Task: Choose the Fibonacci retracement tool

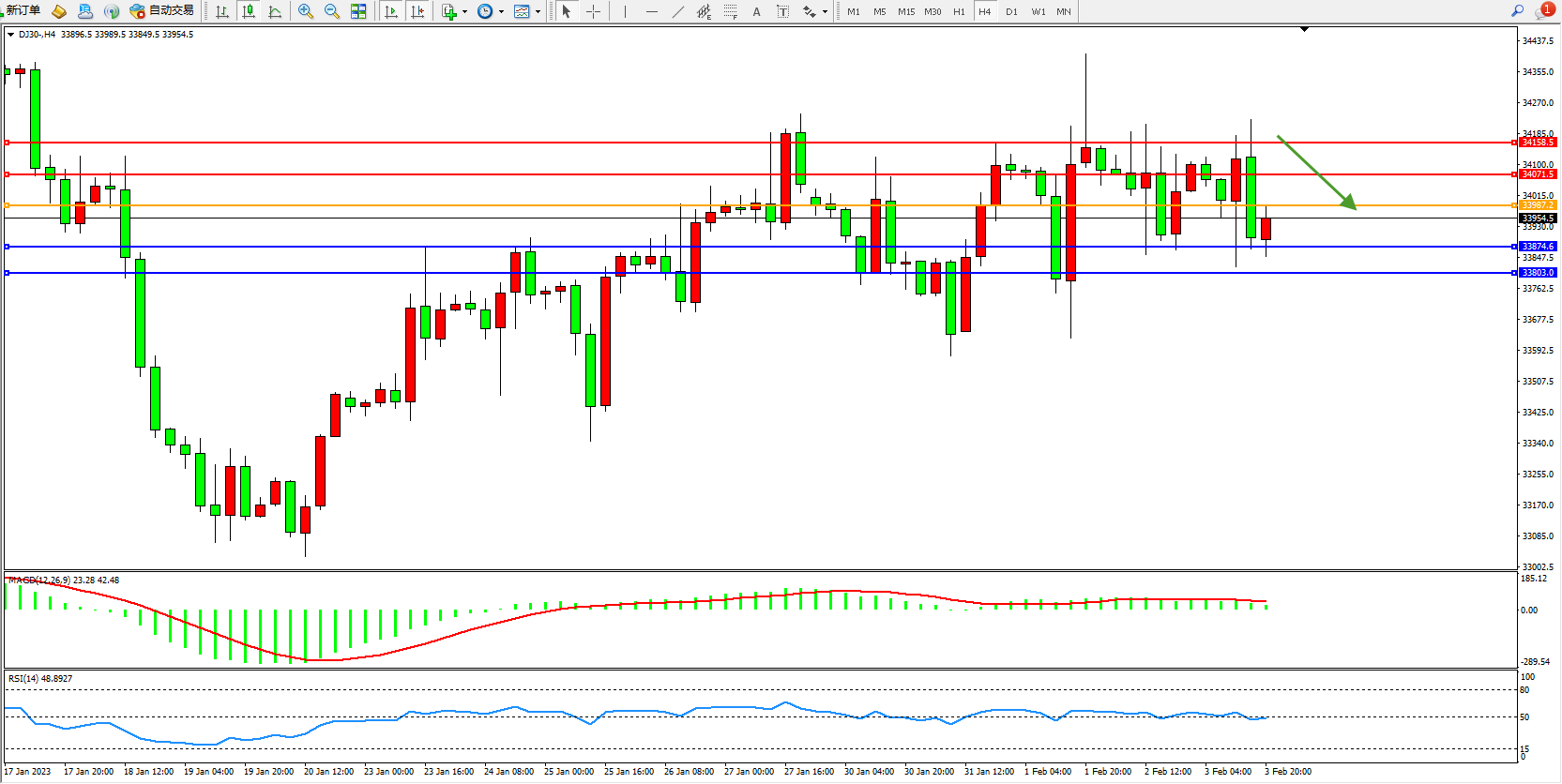Action: click(731, 11)
